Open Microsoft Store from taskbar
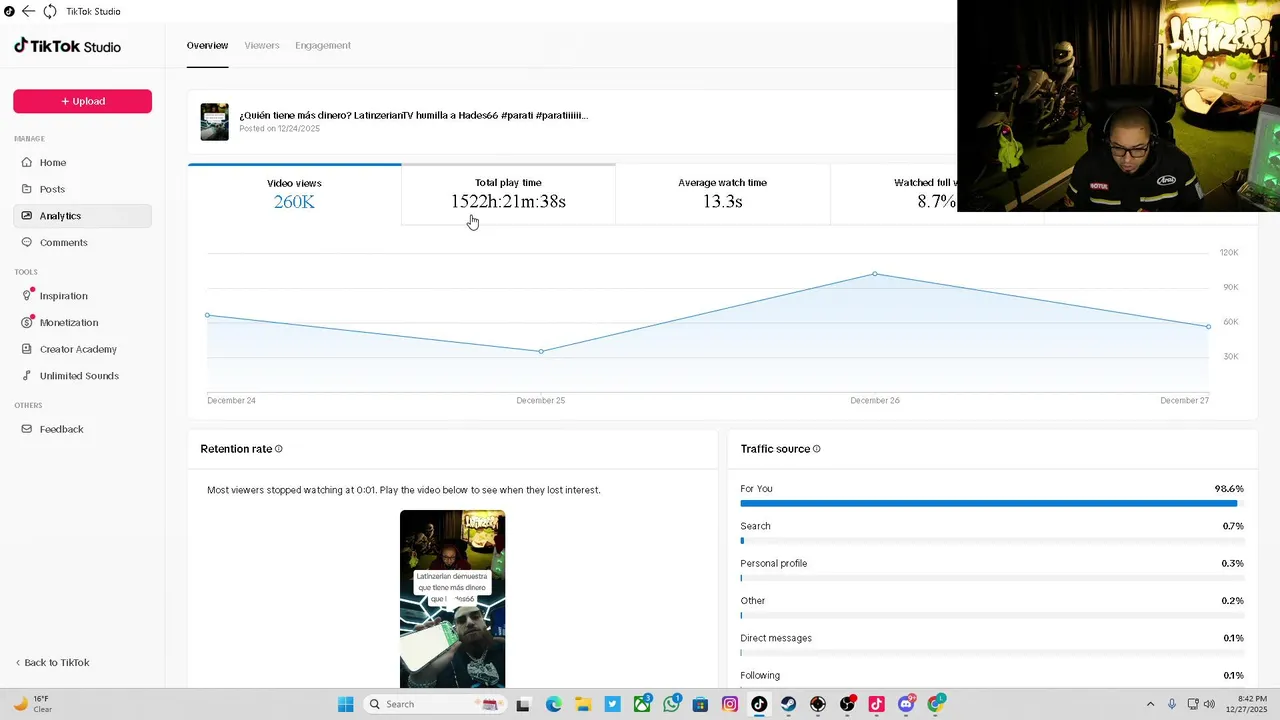 (x=701, y=704)
